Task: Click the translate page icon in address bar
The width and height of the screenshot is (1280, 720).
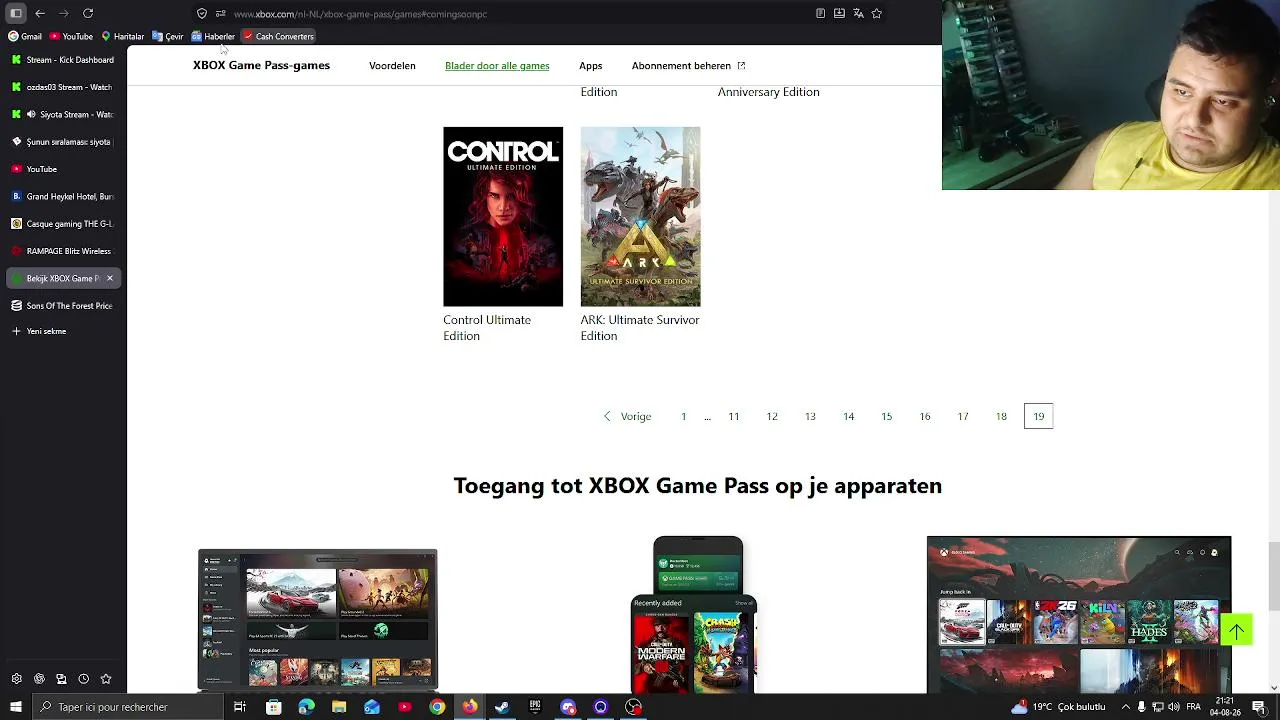Action: pos(858,13)
